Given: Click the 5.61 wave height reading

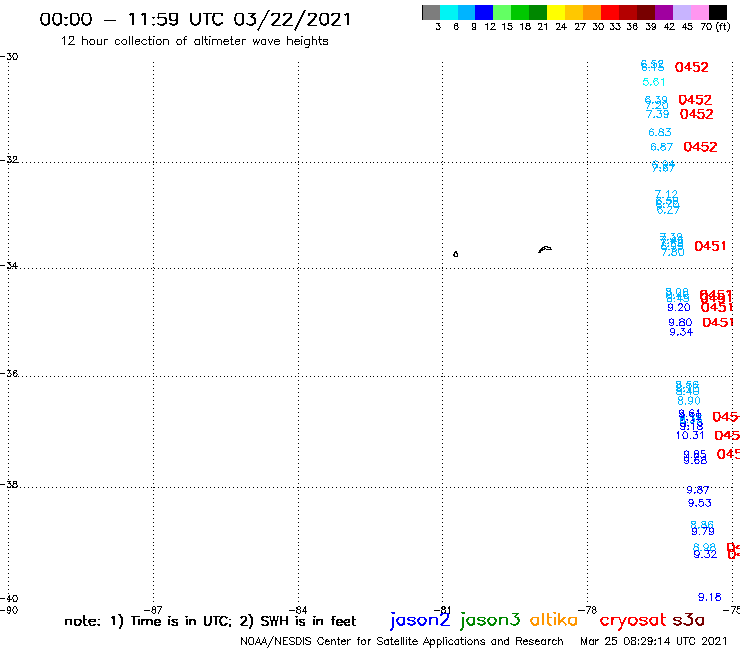Looking at the screenshot, I should (654, 82).
